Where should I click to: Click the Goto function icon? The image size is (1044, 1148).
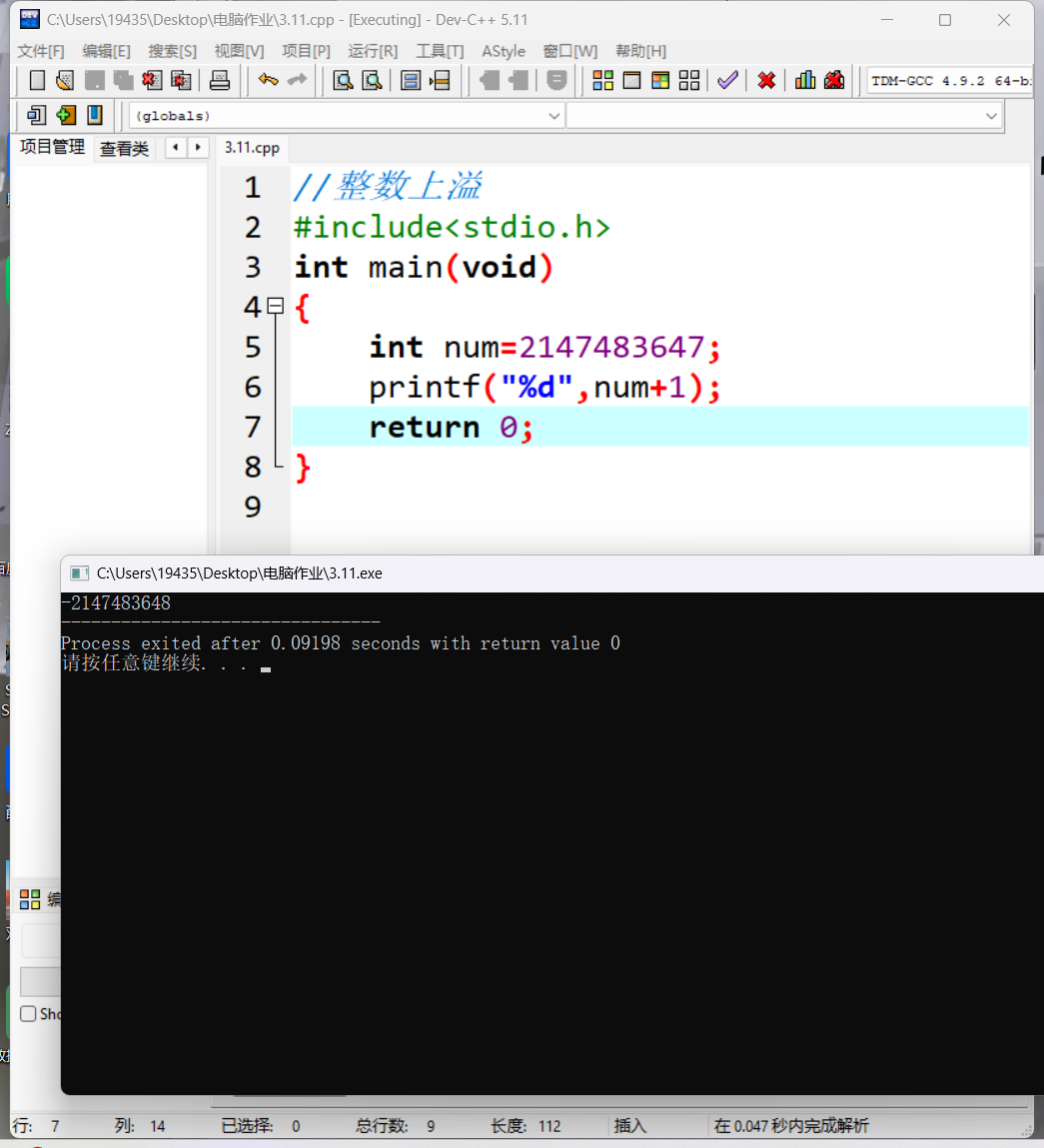[411, 80]
